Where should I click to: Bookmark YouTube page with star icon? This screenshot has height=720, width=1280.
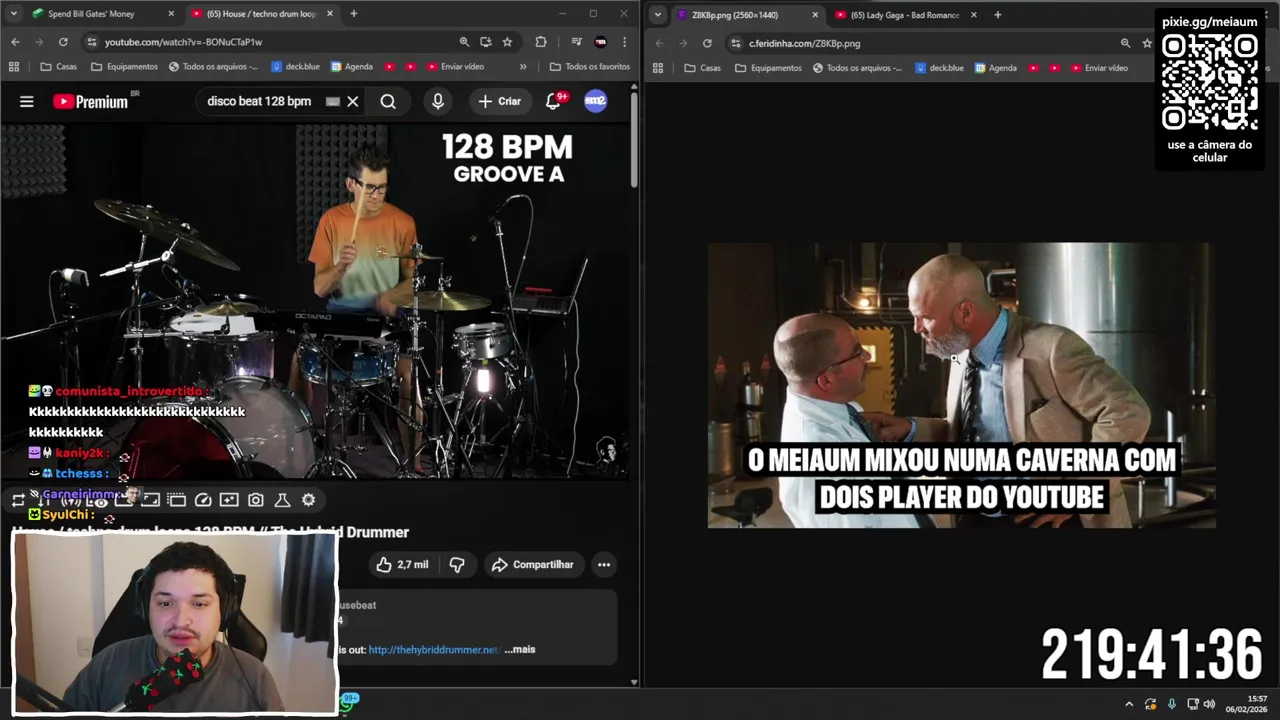(x=507, y=42)
